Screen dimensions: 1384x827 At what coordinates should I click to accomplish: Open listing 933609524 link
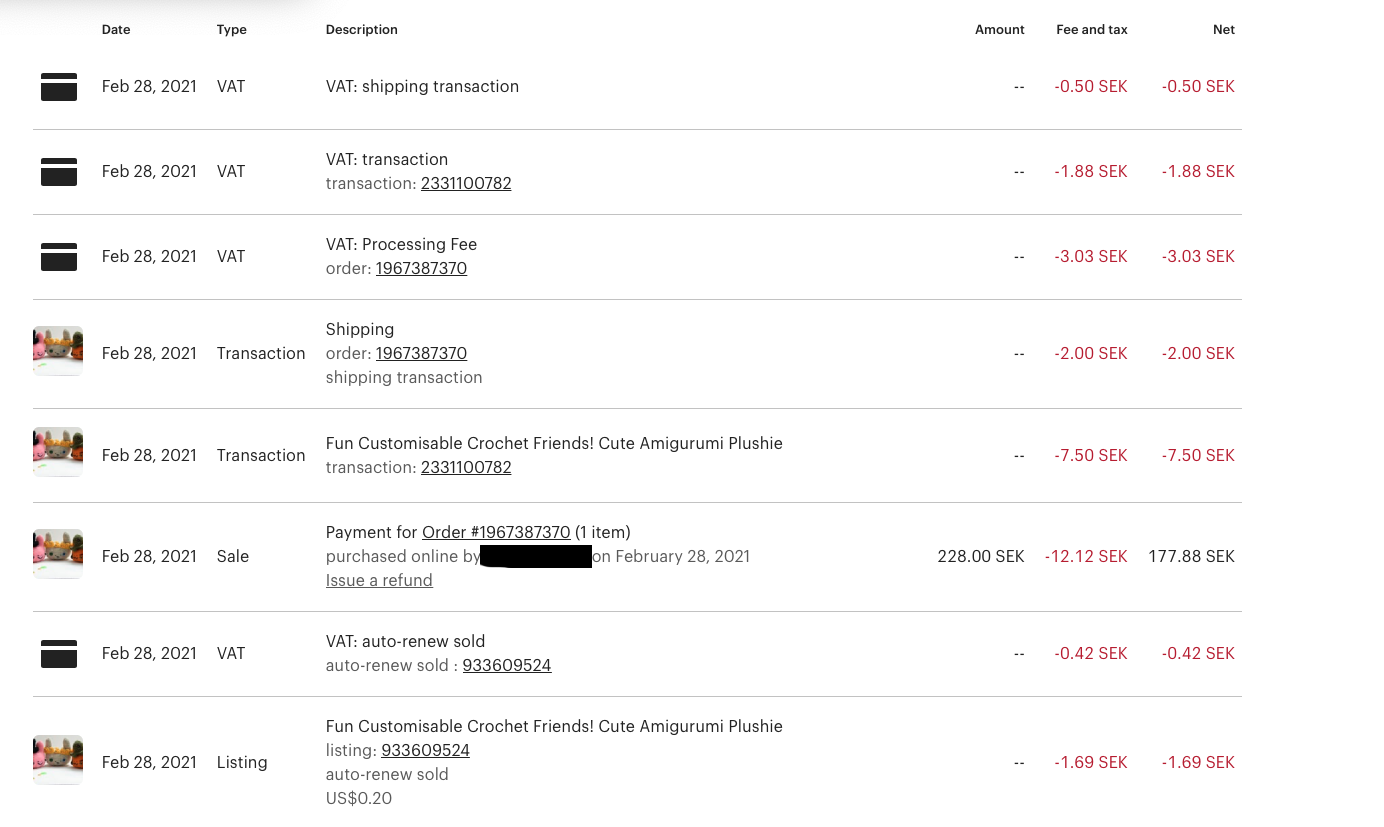(x=425, y=751)
